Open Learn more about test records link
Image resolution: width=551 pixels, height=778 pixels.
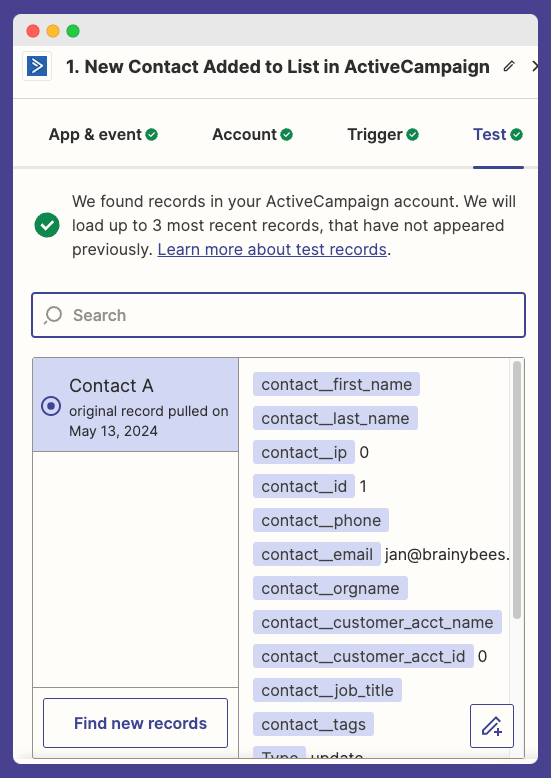click(x=272, y=249)
